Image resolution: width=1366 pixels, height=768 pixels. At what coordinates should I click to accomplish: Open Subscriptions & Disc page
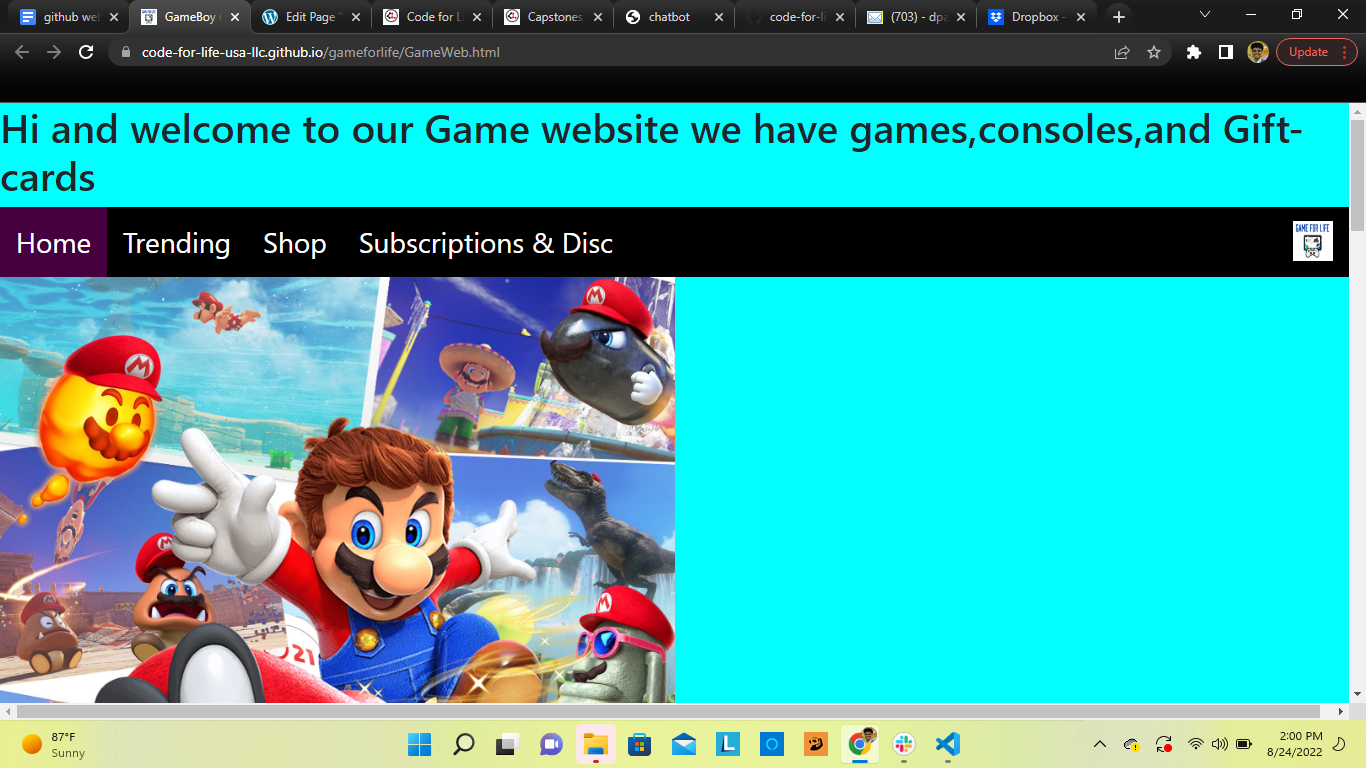click(x=485, y=243)
